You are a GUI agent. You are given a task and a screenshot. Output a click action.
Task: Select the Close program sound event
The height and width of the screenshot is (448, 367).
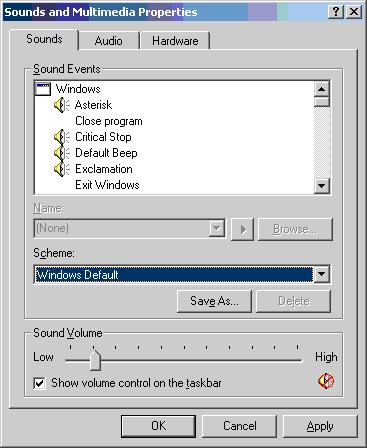tap(109, 121)
